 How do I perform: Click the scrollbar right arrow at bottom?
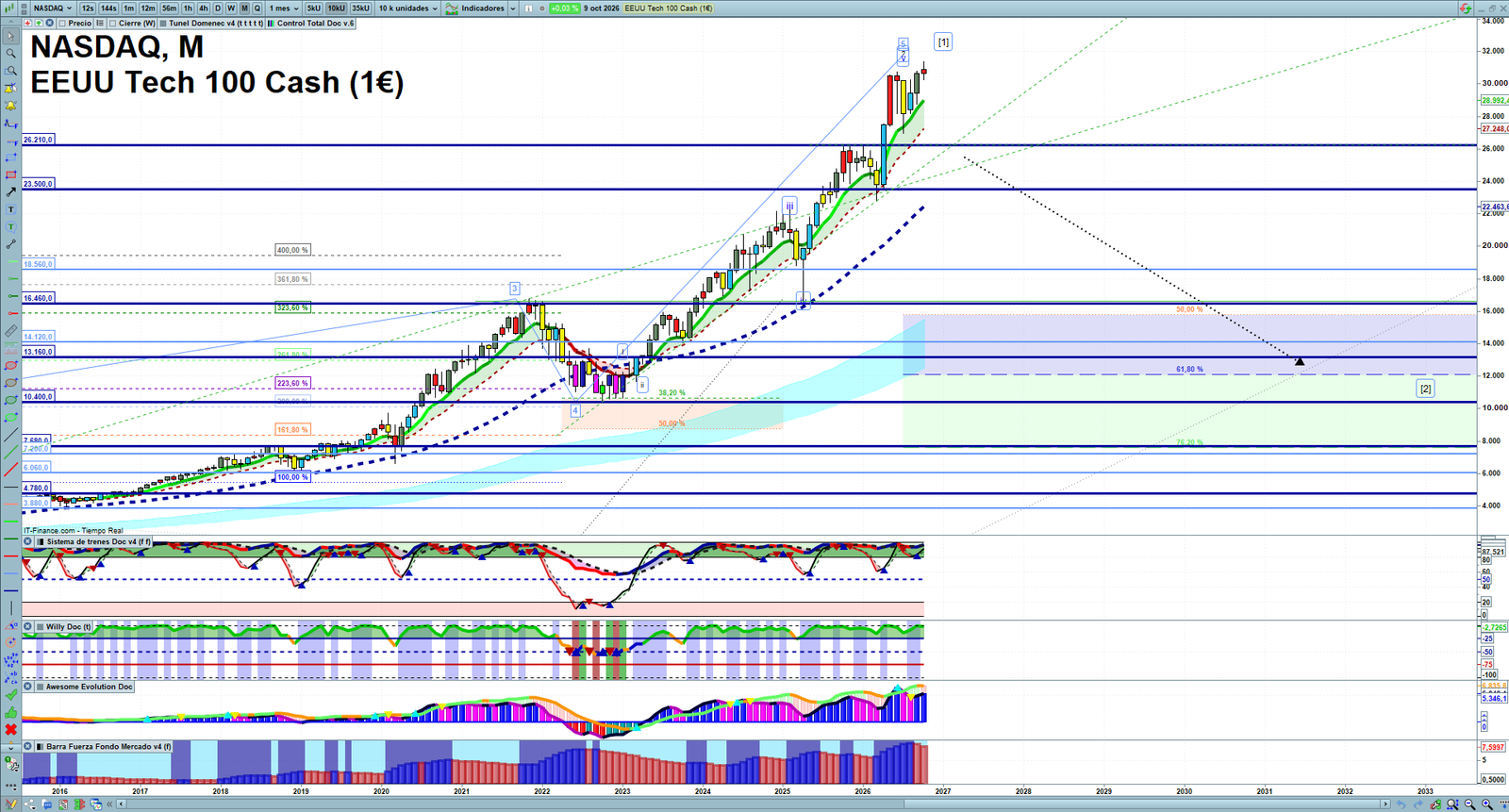(1385, 804)
